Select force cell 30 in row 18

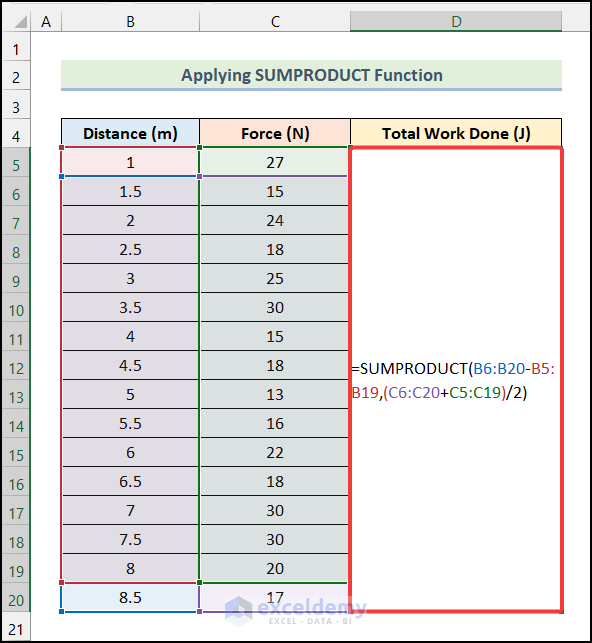[x=275, y=539]
